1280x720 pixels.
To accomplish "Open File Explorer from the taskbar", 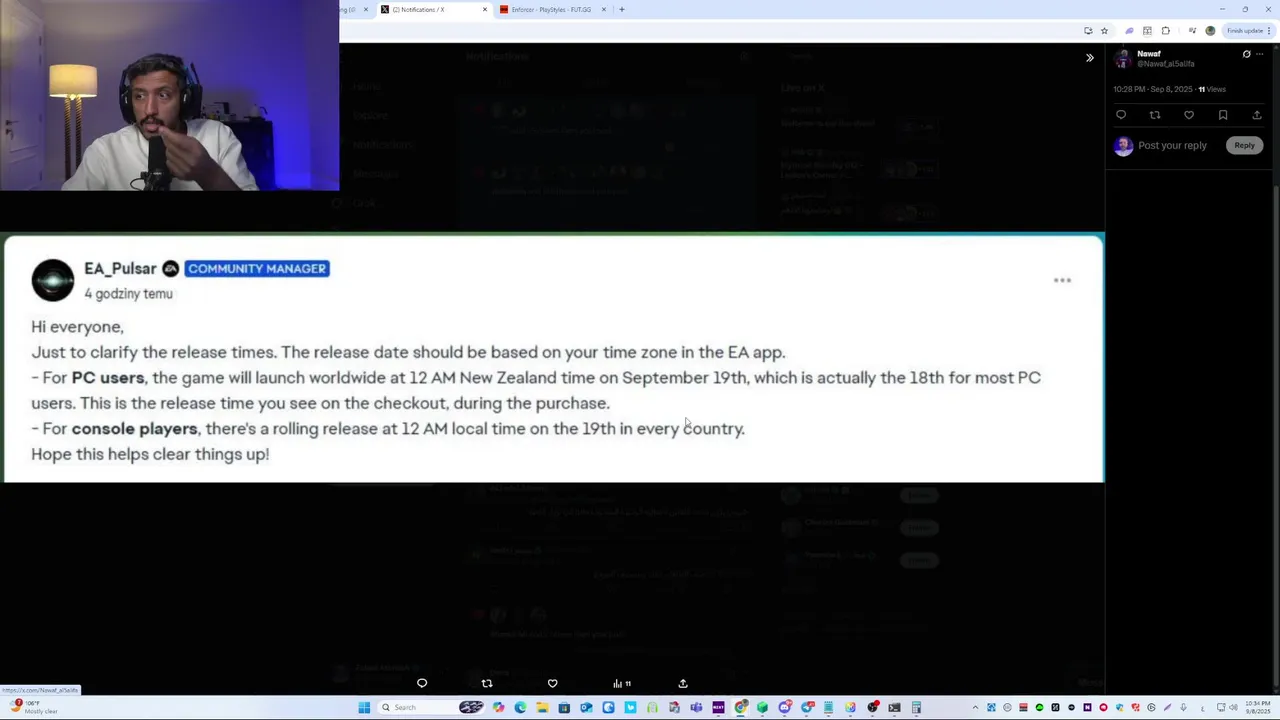I will [542, 707].
